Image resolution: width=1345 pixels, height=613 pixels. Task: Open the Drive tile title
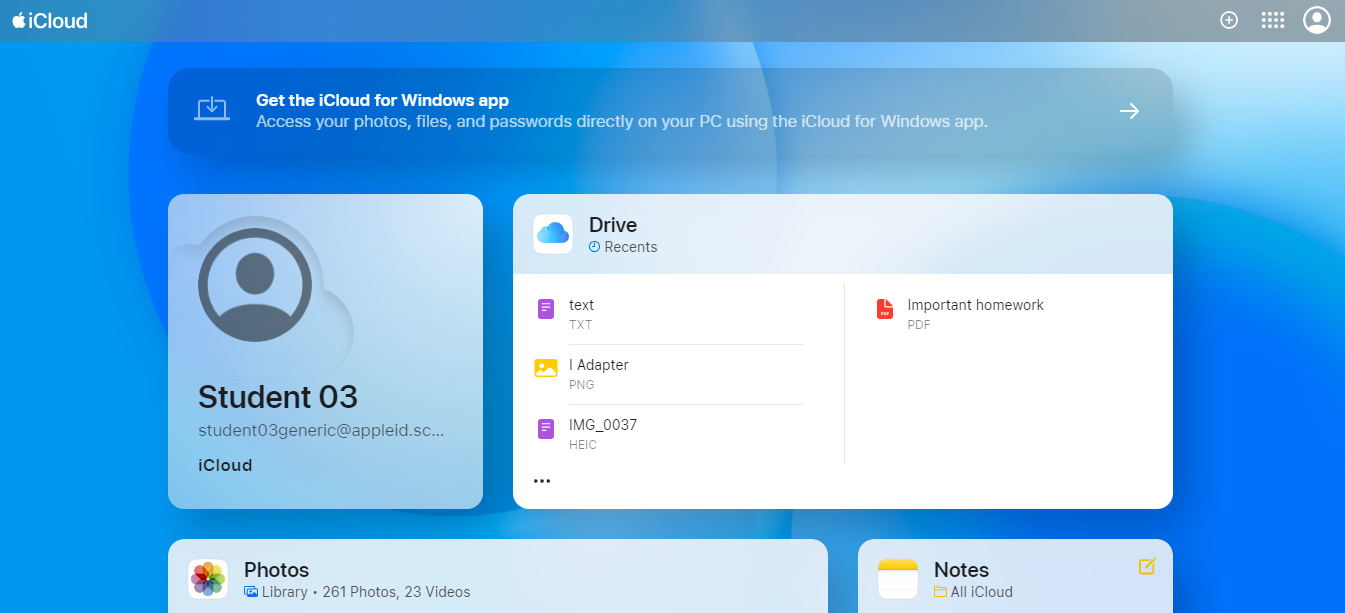[x=613, y=225]
